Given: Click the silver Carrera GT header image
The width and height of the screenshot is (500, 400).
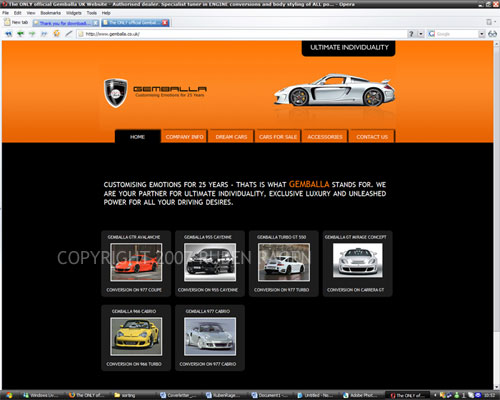Looking at the screenshot, I should tap(334, 90).
